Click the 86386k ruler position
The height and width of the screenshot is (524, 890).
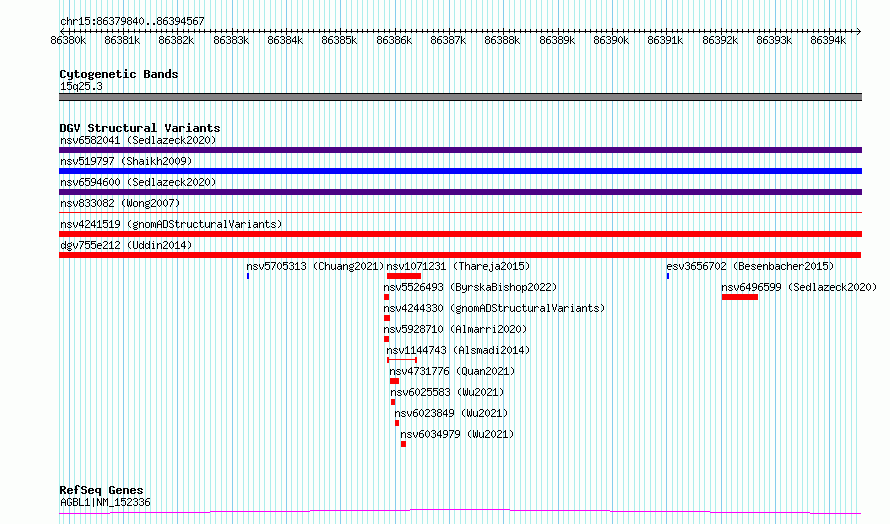pos(394,40)
